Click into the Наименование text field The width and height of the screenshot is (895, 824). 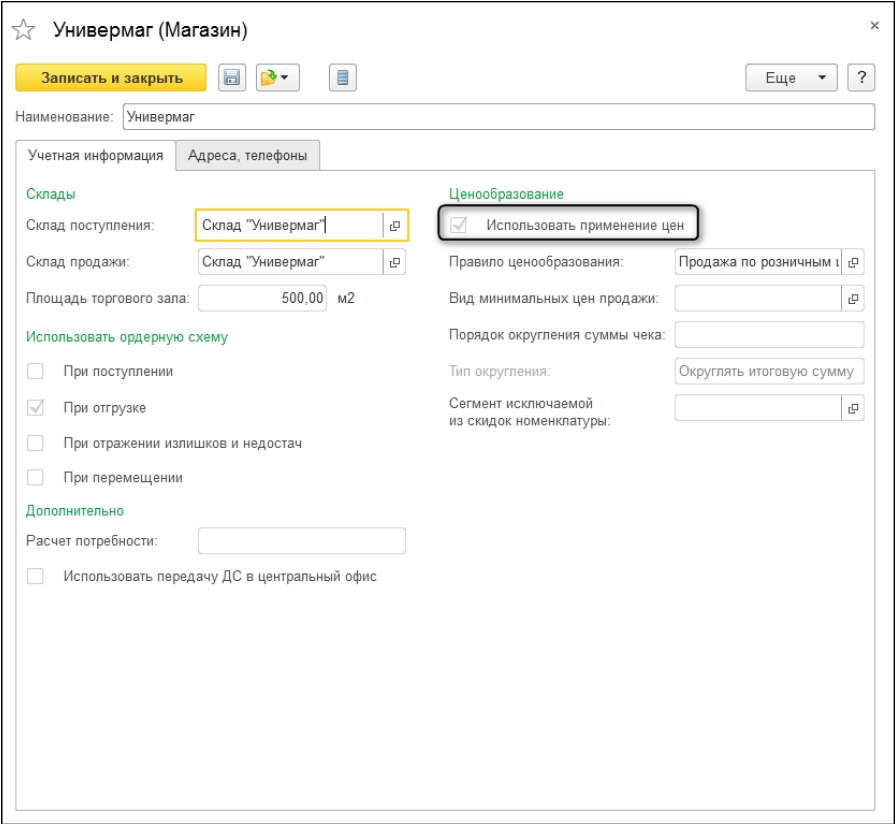click(x=498, y=117)
